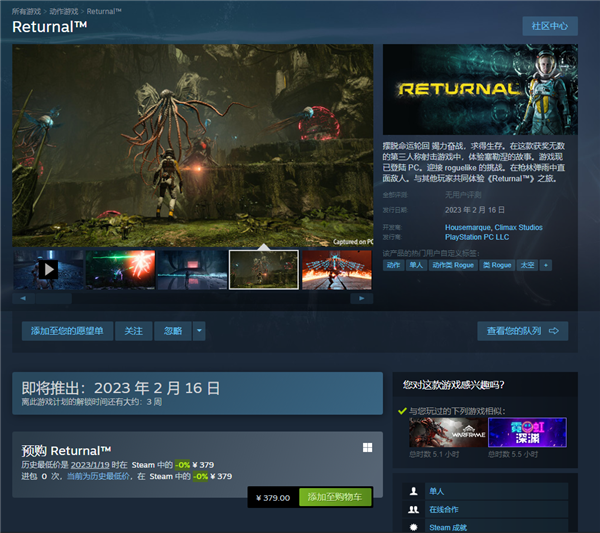Click the 即将推出 coming soon heading
The image size is (600, 533).
pos(121,388)
